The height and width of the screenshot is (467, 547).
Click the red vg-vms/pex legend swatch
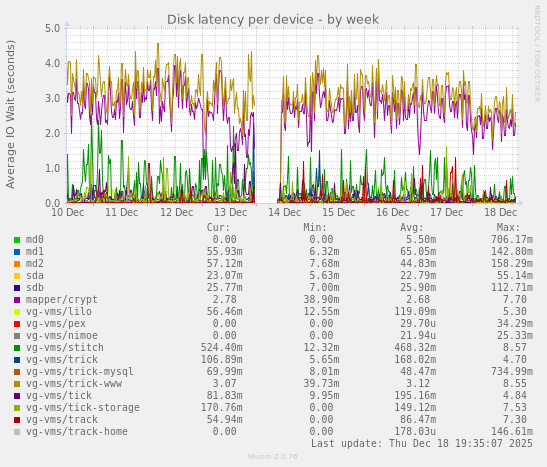tap(17, 324)
